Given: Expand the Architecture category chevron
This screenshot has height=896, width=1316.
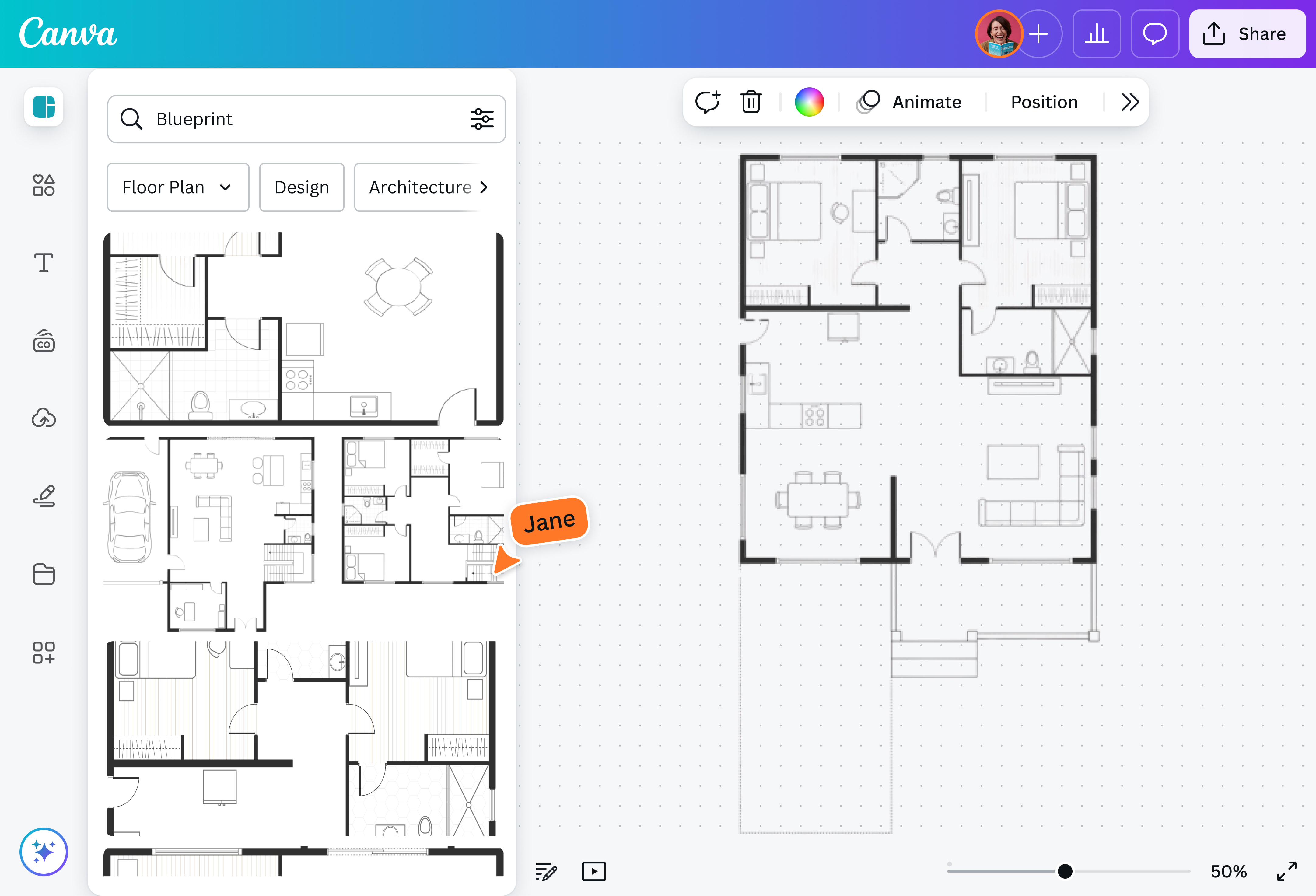Looking at the screenshot, I should [483, 187].
